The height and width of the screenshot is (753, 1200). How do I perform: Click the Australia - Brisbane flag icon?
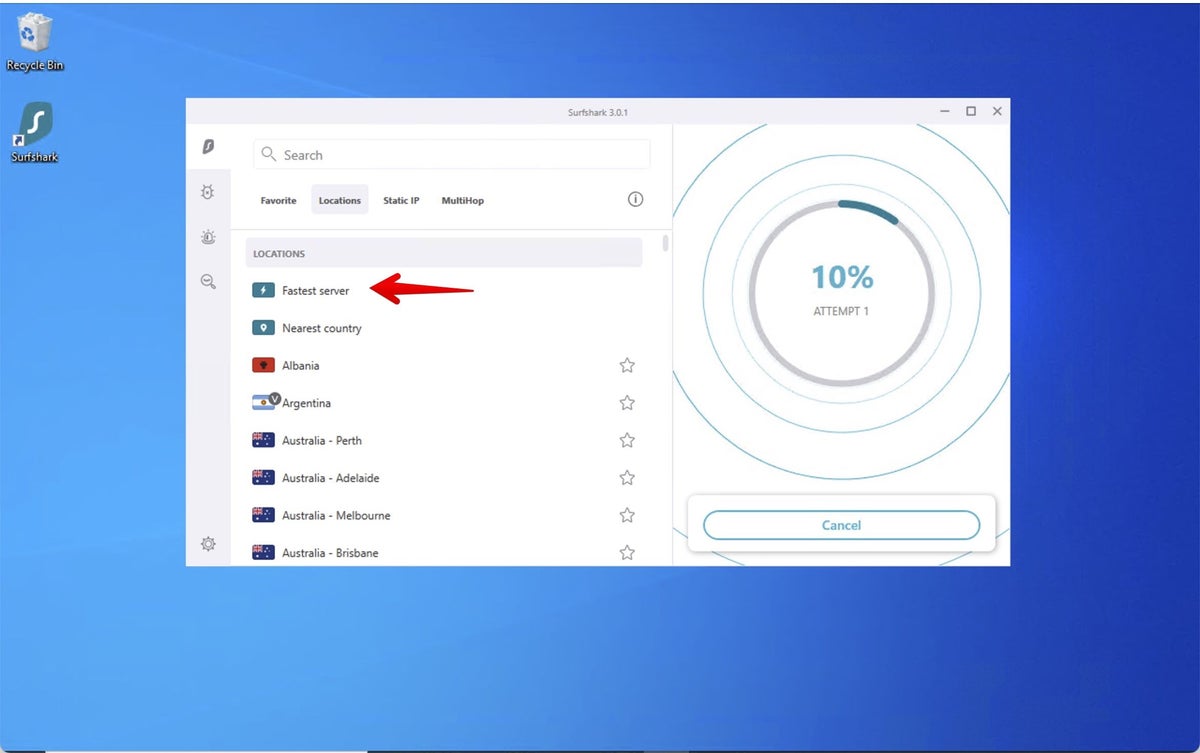(263, 553)
